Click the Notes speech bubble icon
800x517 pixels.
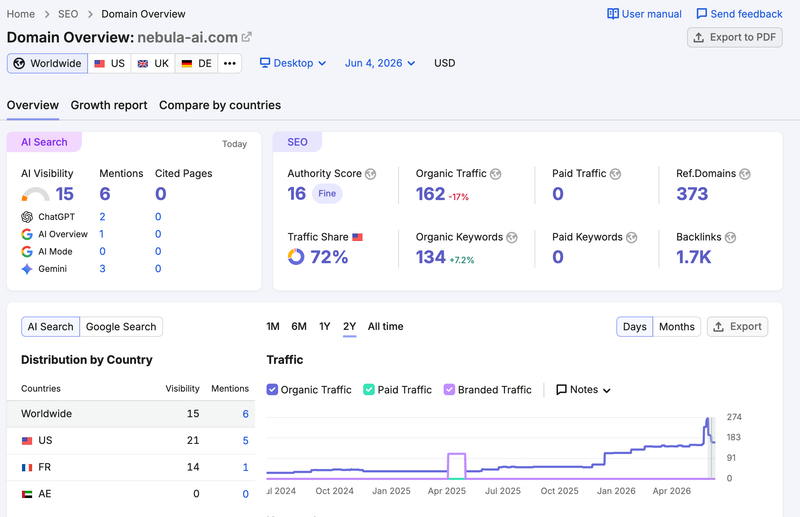(x=561, y=390)
